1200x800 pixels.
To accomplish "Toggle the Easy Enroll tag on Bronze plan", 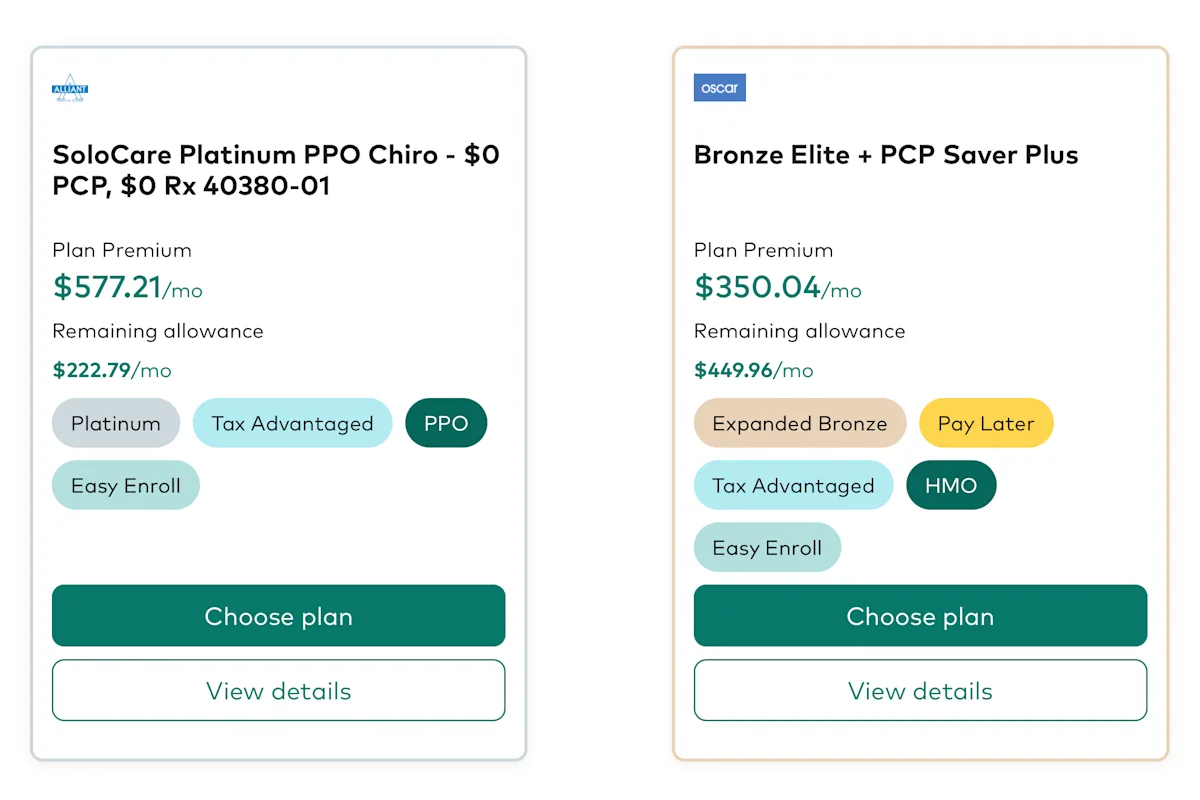I will pyautogui.click(x=767, y=547).
